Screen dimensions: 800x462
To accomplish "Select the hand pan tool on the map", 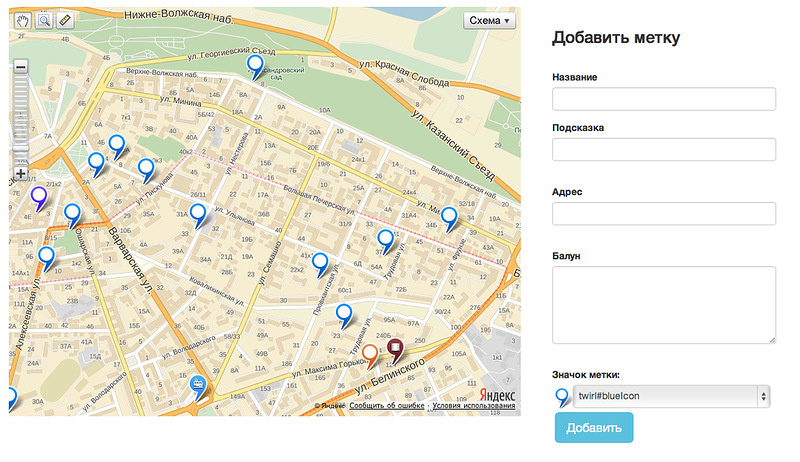I will [x=23, y=20].
